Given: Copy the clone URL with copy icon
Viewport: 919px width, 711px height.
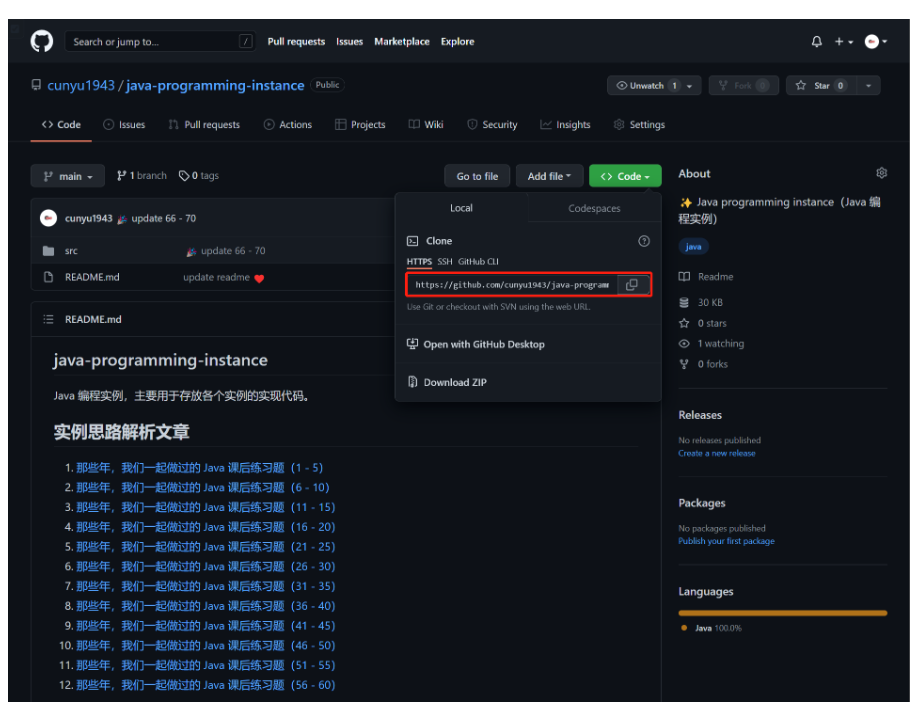Looking at the screenshot, I should [632, 285].
